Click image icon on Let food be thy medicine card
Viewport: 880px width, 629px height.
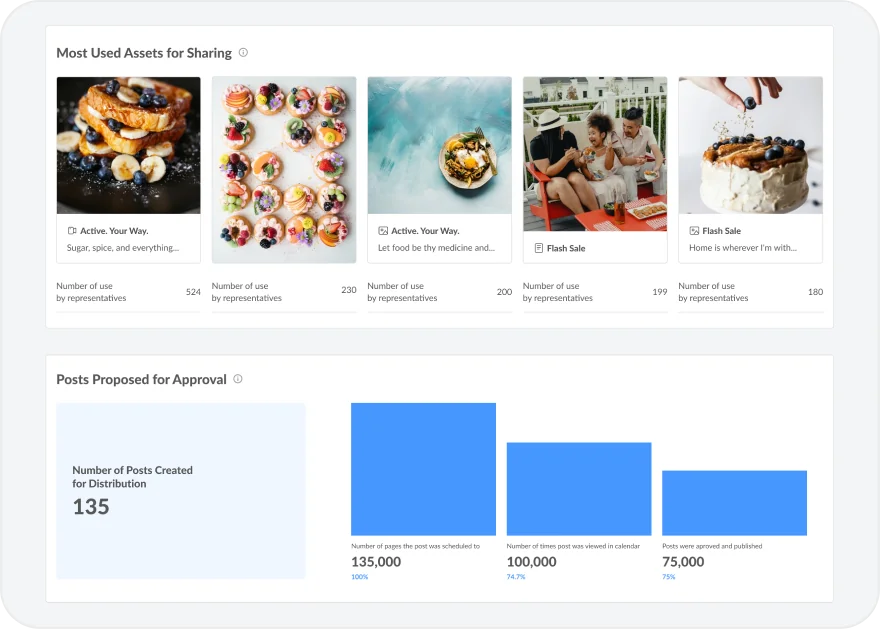[x=383, y=231]
